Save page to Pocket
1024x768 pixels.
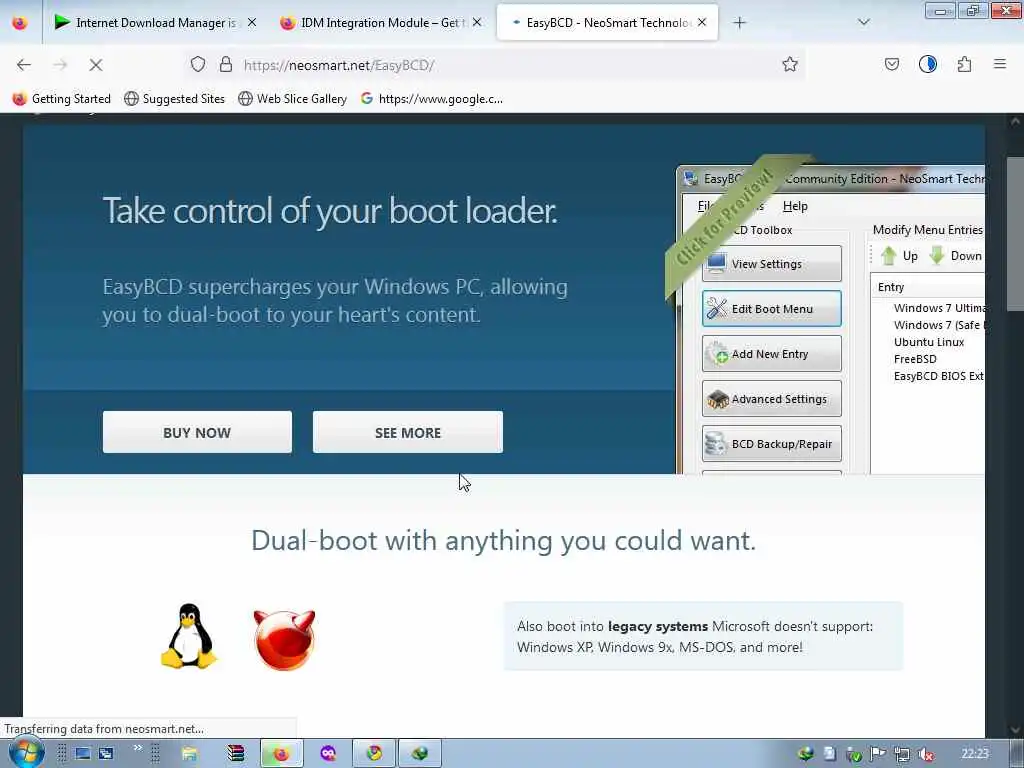point(891,65)
